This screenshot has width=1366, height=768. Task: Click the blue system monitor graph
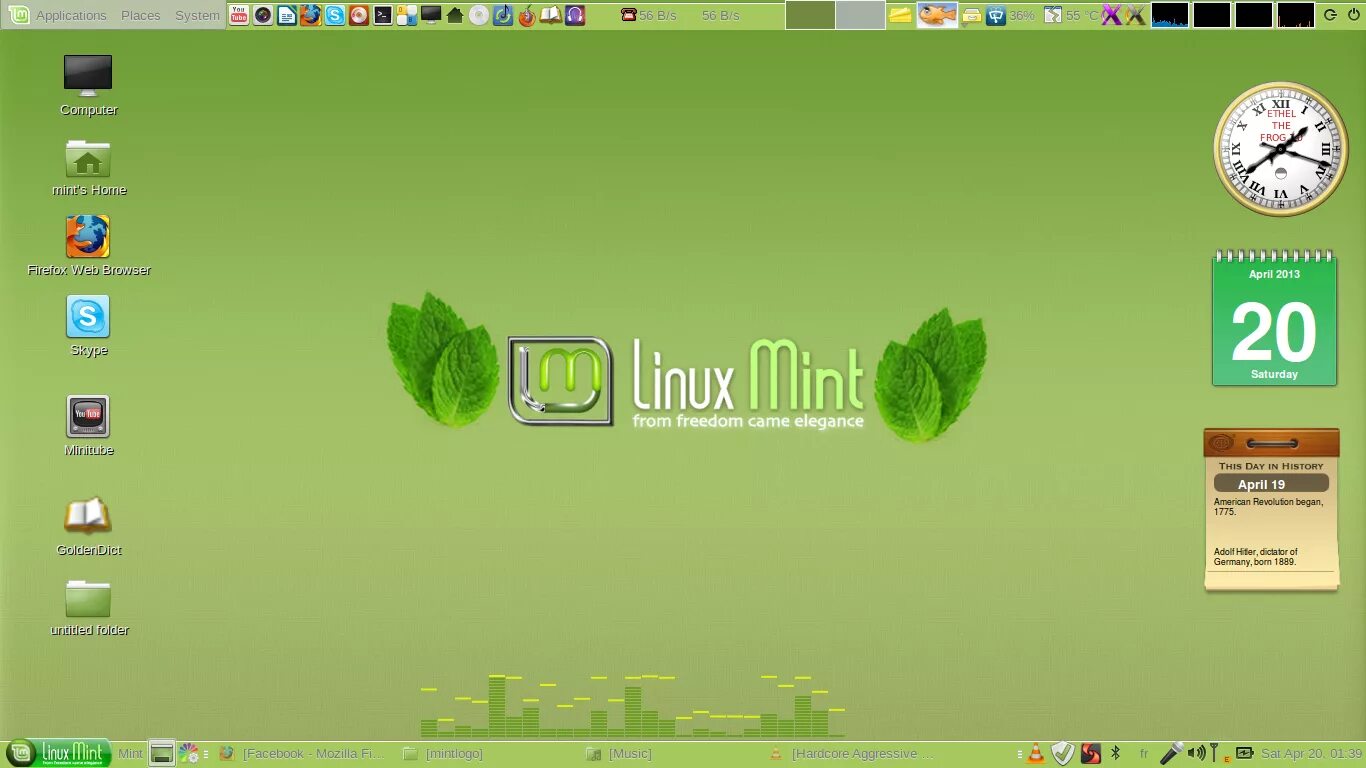pyautogui.click(x=1170, y=15)
